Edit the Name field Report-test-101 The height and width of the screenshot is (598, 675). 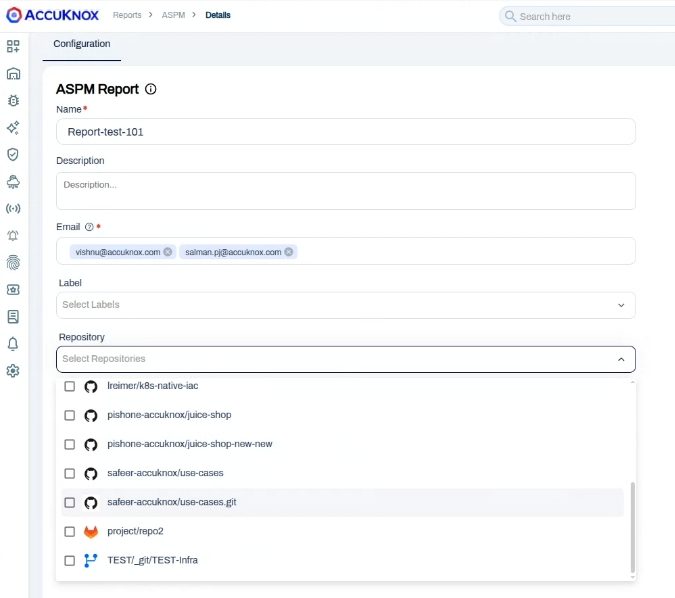pos(346,132)
